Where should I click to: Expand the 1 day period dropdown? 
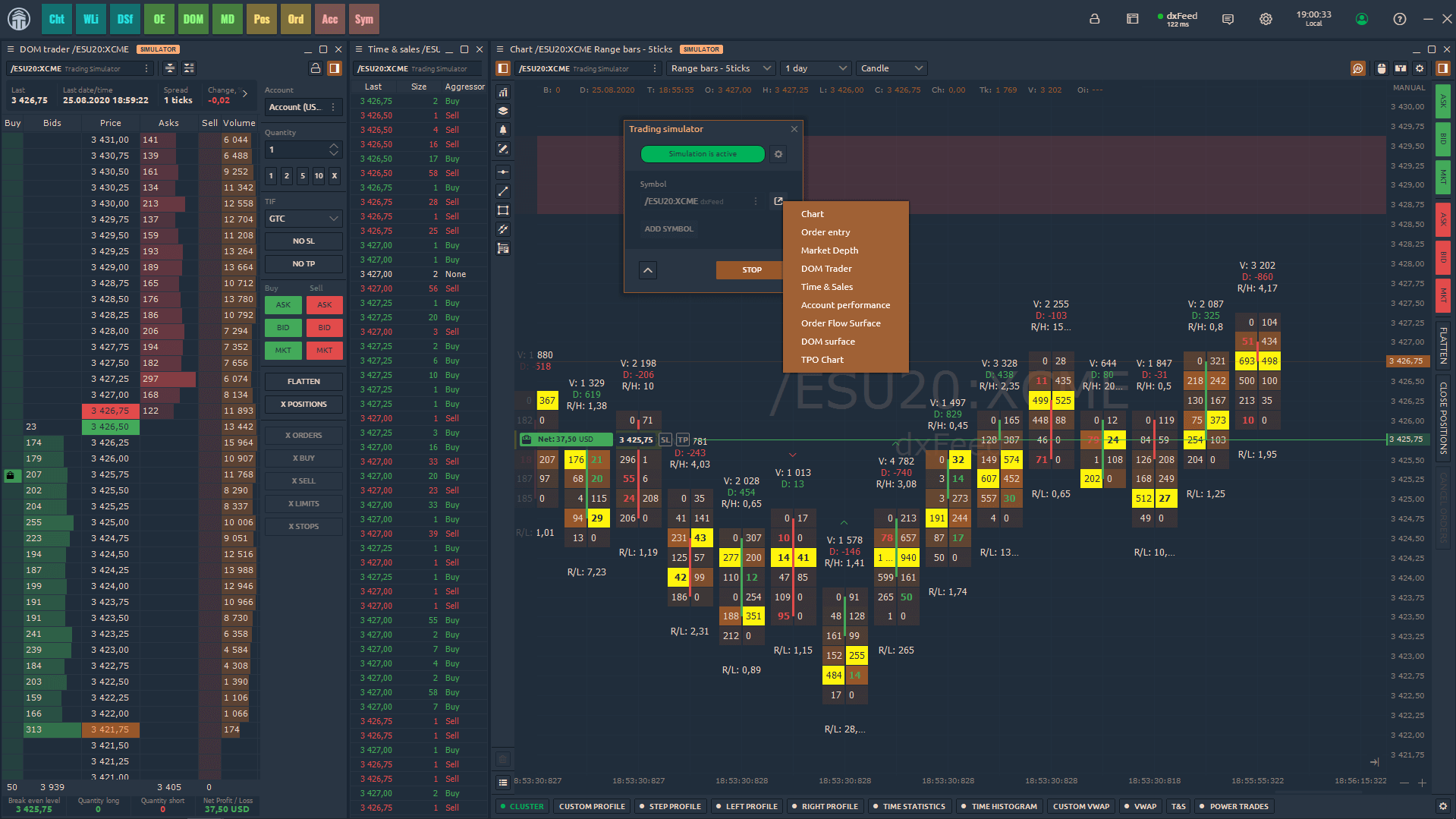pos(816,68)
